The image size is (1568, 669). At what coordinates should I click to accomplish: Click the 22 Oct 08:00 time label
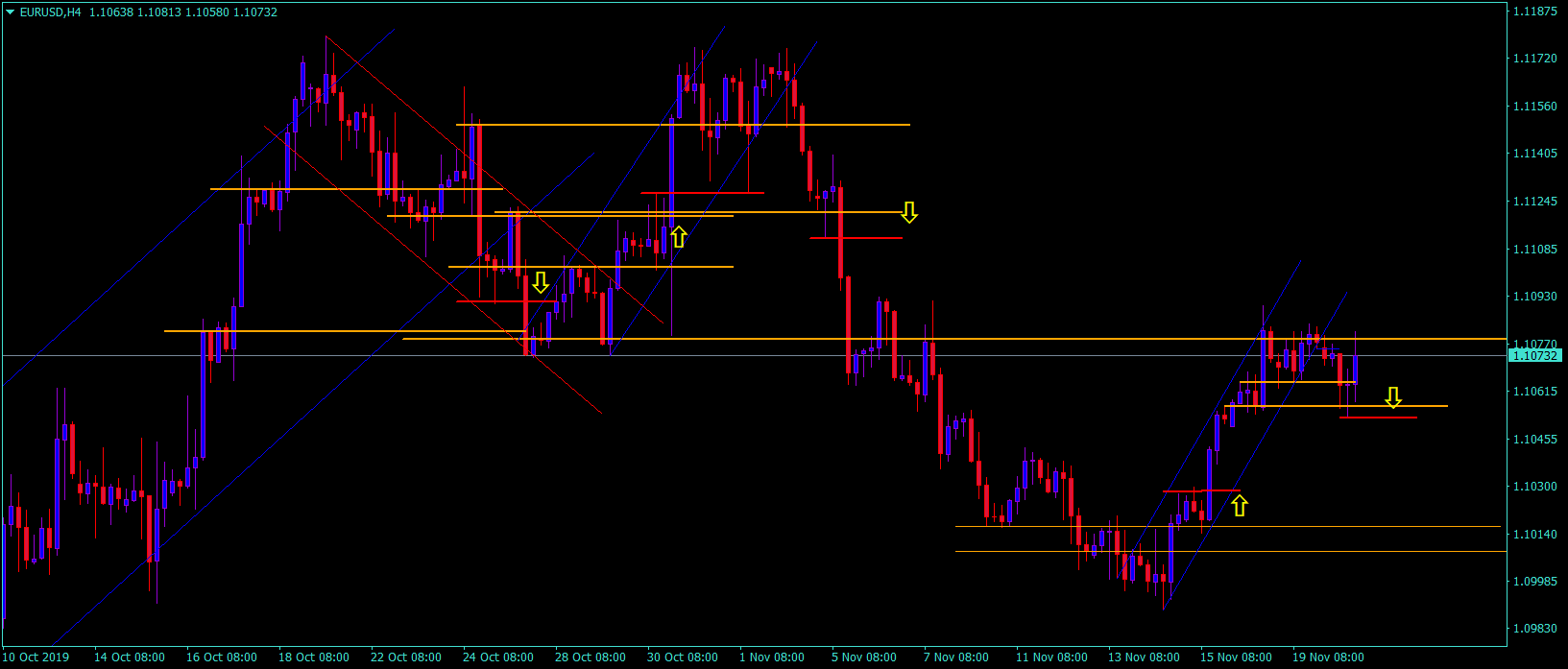(x=406, y=657)
